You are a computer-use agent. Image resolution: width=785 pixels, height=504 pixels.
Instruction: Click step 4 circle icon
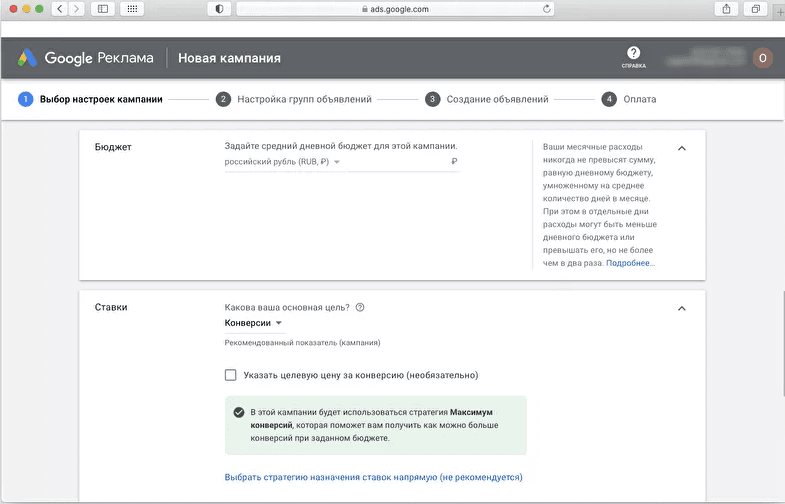609,99
